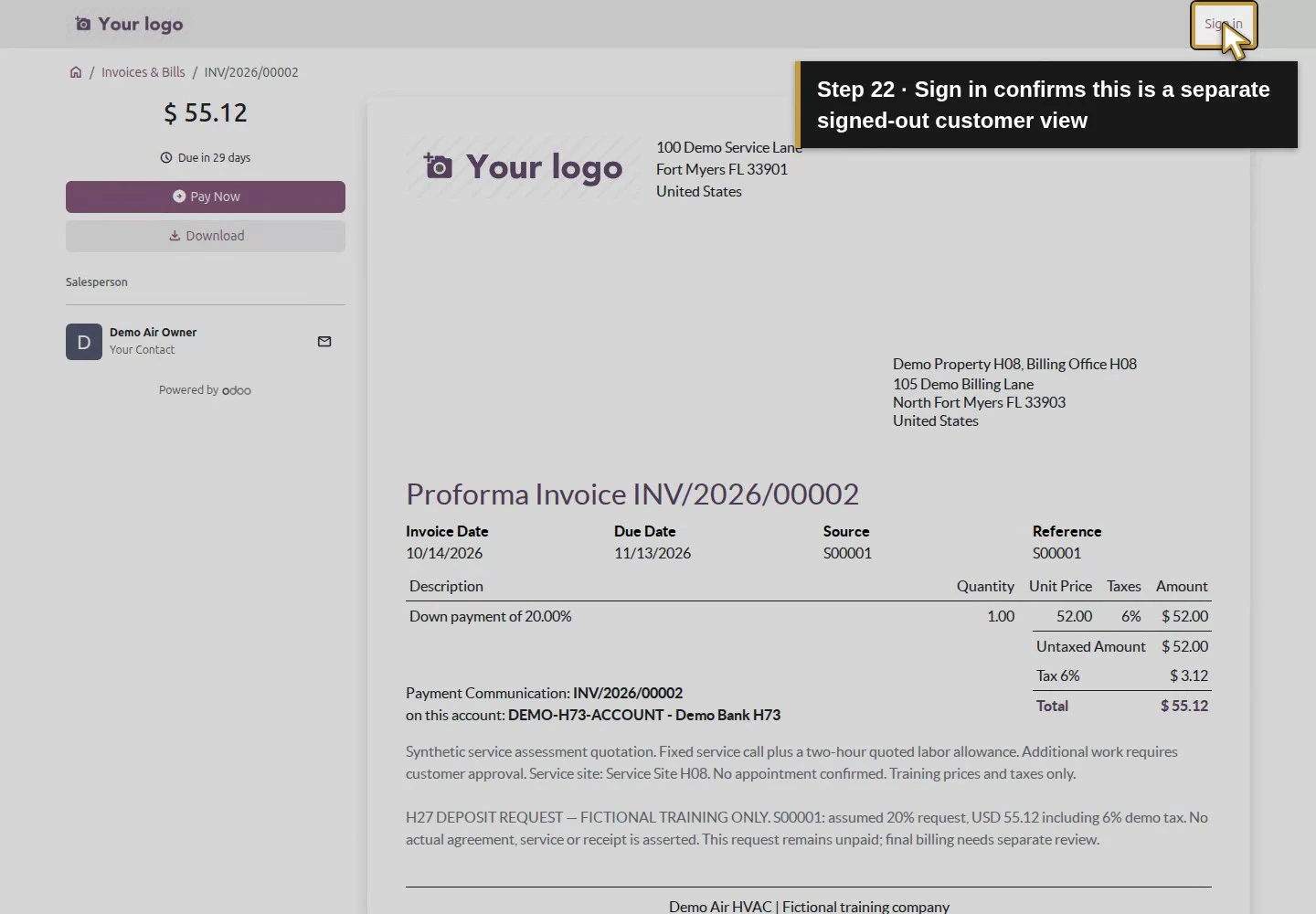Click the Demo Air Owner name
The image size is (1316, 914).
tap(153, 333)
